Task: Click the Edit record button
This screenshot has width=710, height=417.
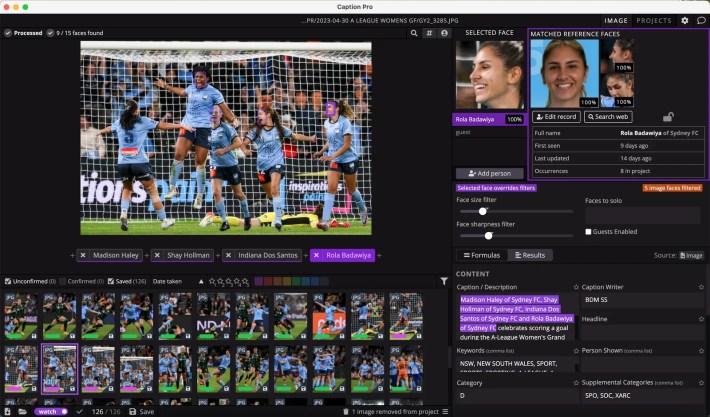Action: (x=556, y=117)
